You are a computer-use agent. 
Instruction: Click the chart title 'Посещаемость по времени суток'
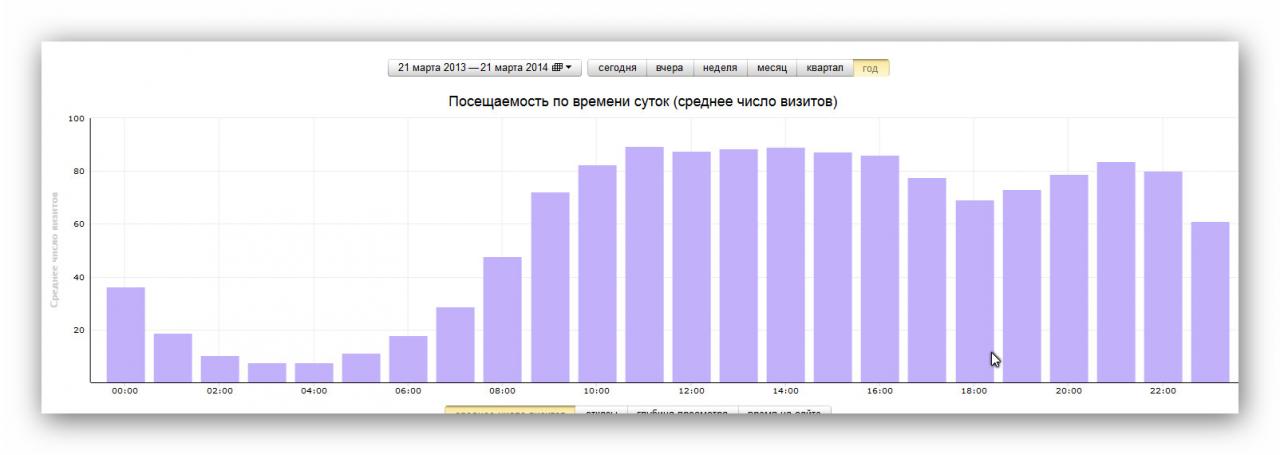643,102
